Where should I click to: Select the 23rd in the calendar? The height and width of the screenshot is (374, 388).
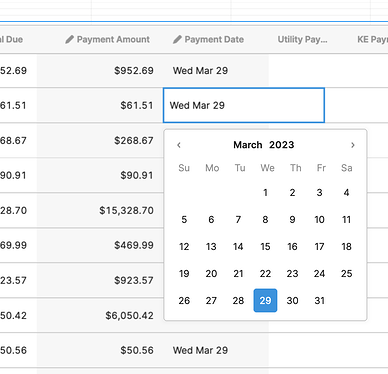click(292, 274)
